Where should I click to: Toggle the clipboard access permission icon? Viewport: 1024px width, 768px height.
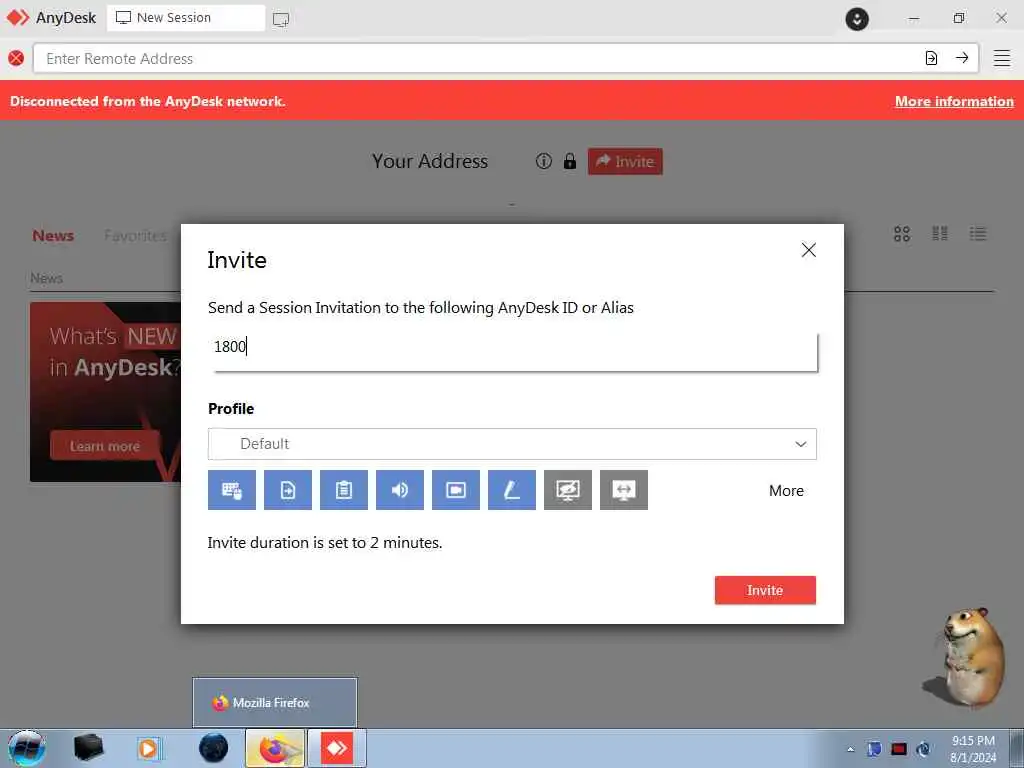(344, 490)
